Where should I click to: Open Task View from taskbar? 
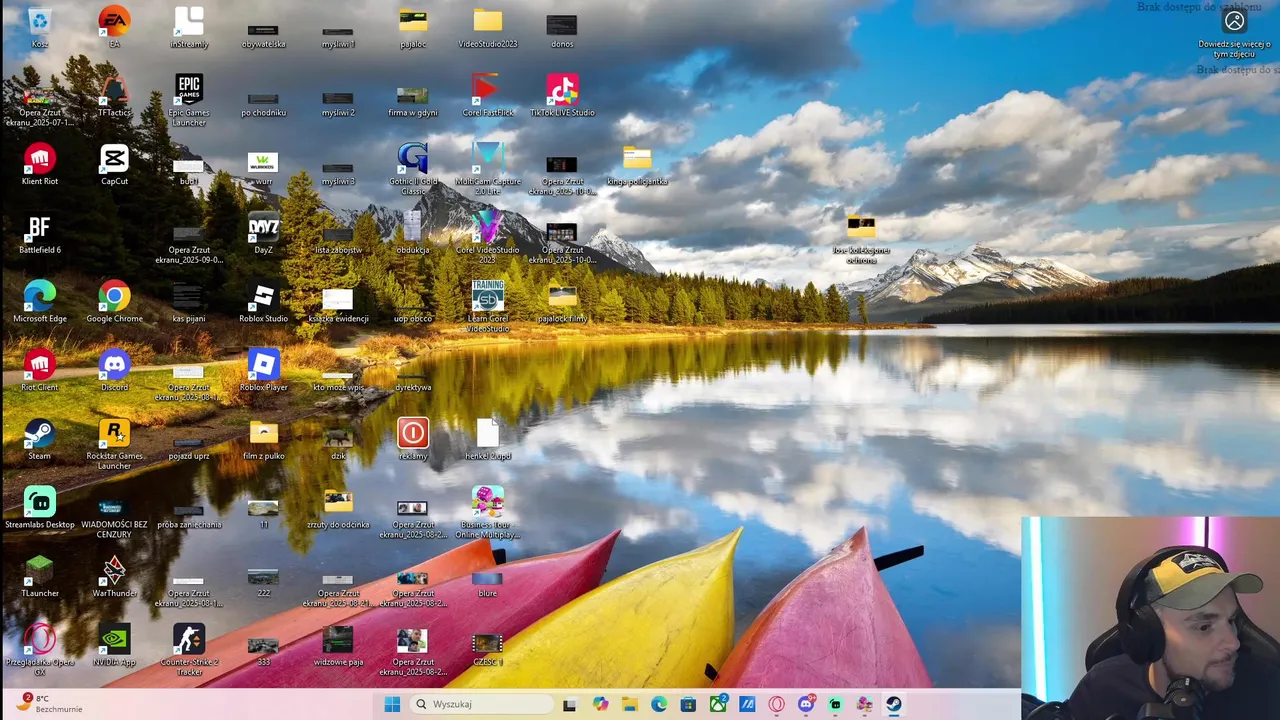click(569, 704)
